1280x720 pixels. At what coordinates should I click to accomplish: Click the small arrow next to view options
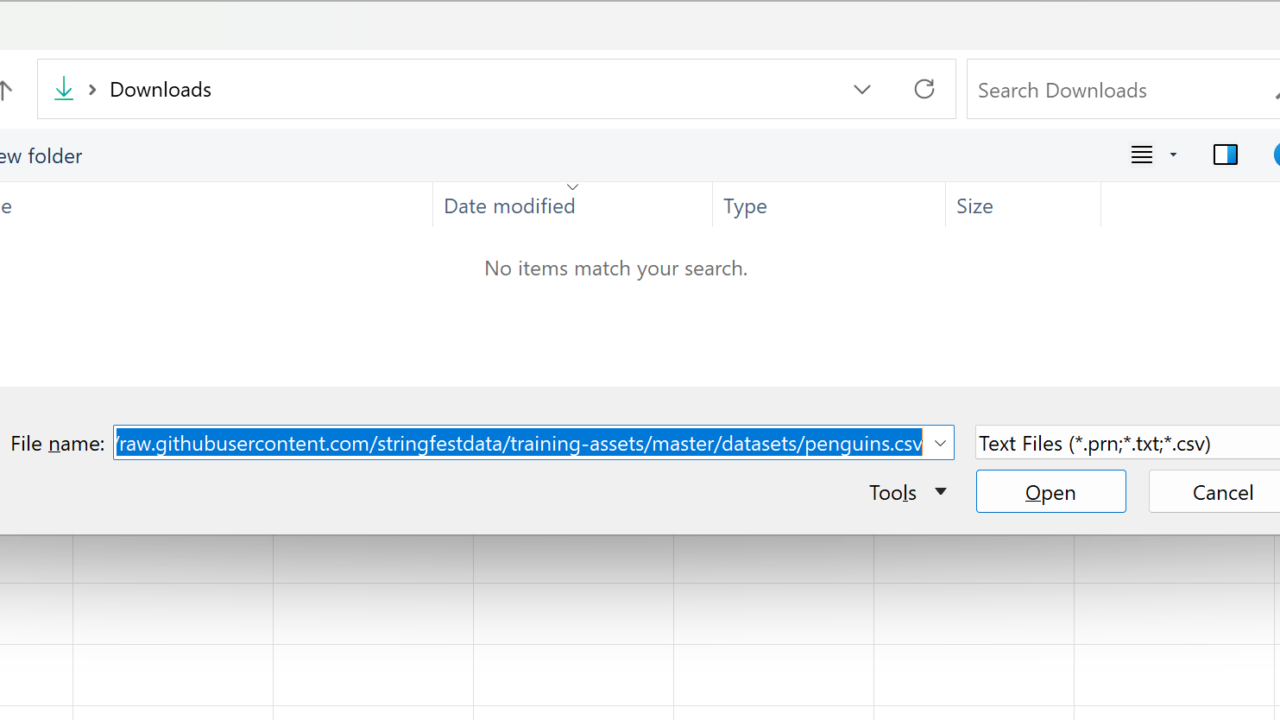pos(1174,155)
